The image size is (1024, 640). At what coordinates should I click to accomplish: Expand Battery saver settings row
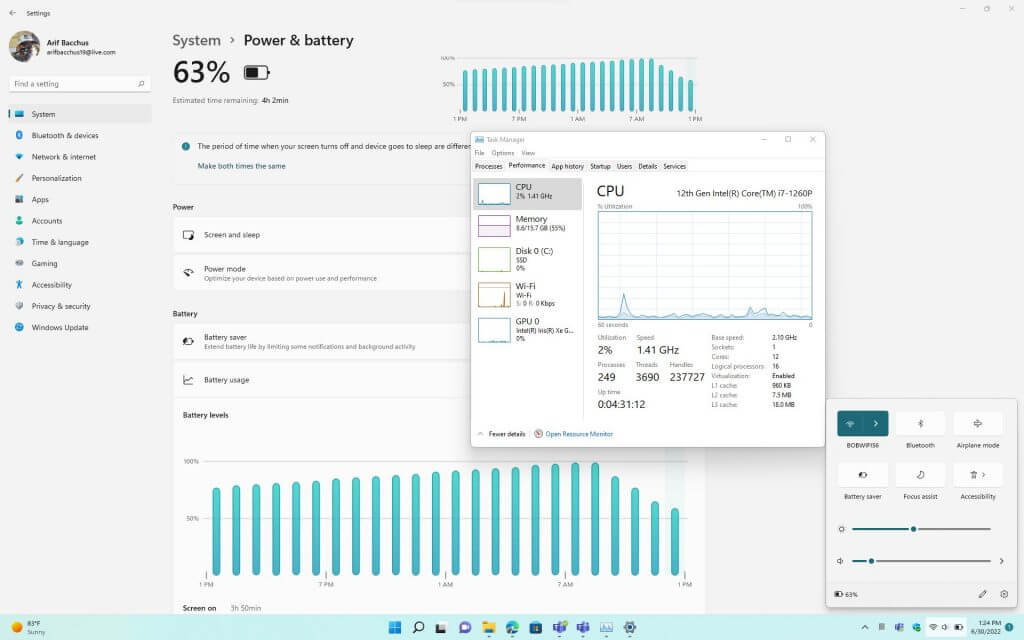click(323, 342)
